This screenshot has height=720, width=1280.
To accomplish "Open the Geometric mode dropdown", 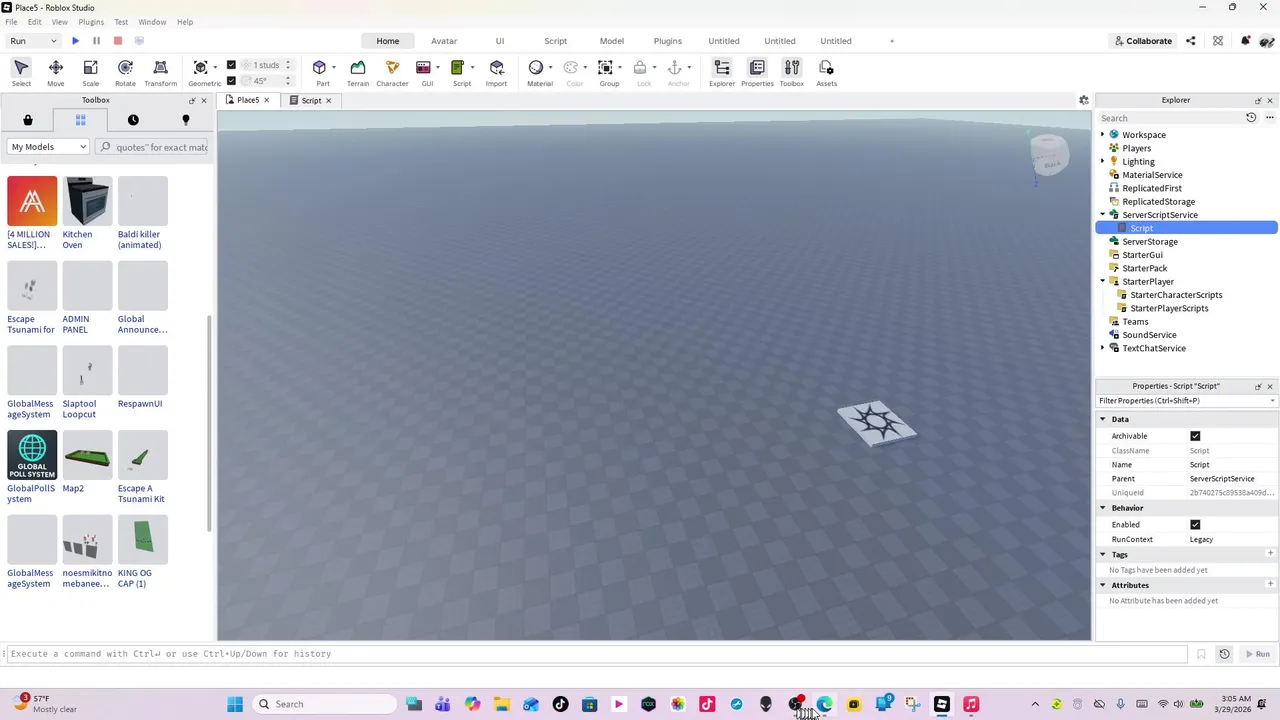I will coord(216,67).
